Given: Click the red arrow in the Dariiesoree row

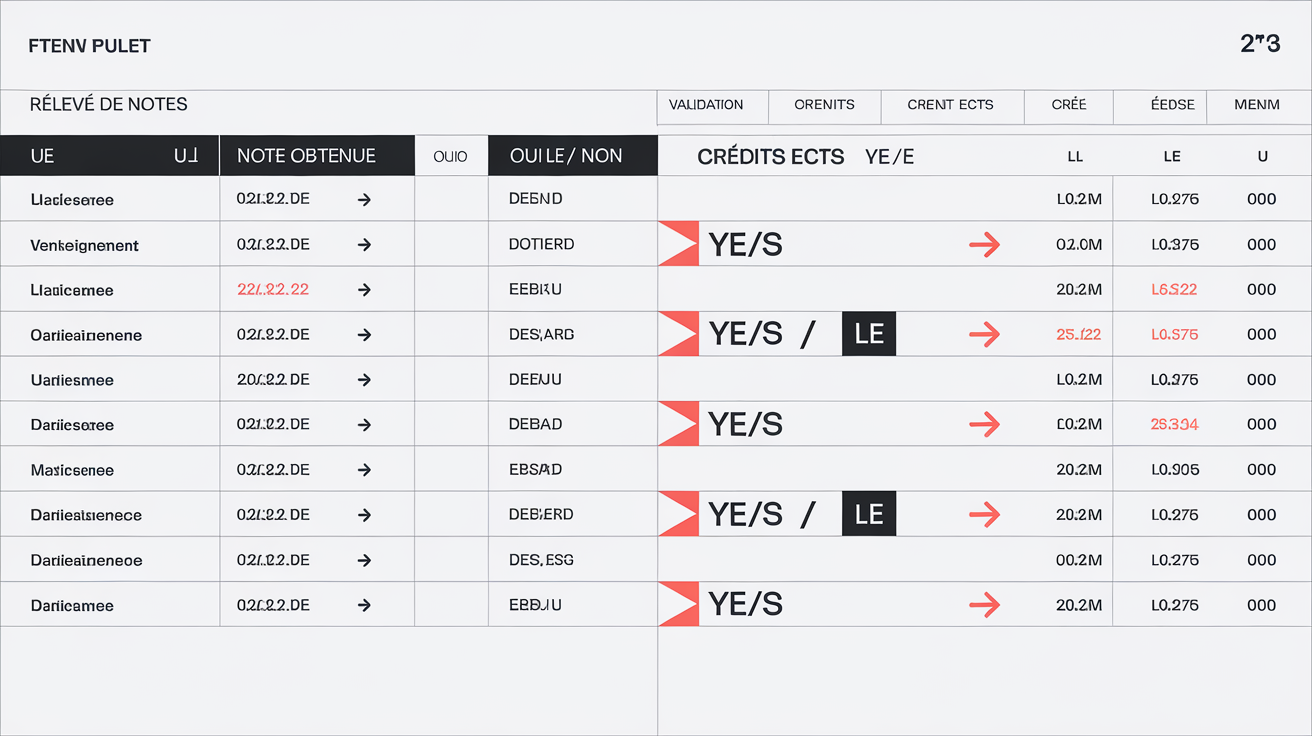Looking at the screenshot, I should 985,424.
